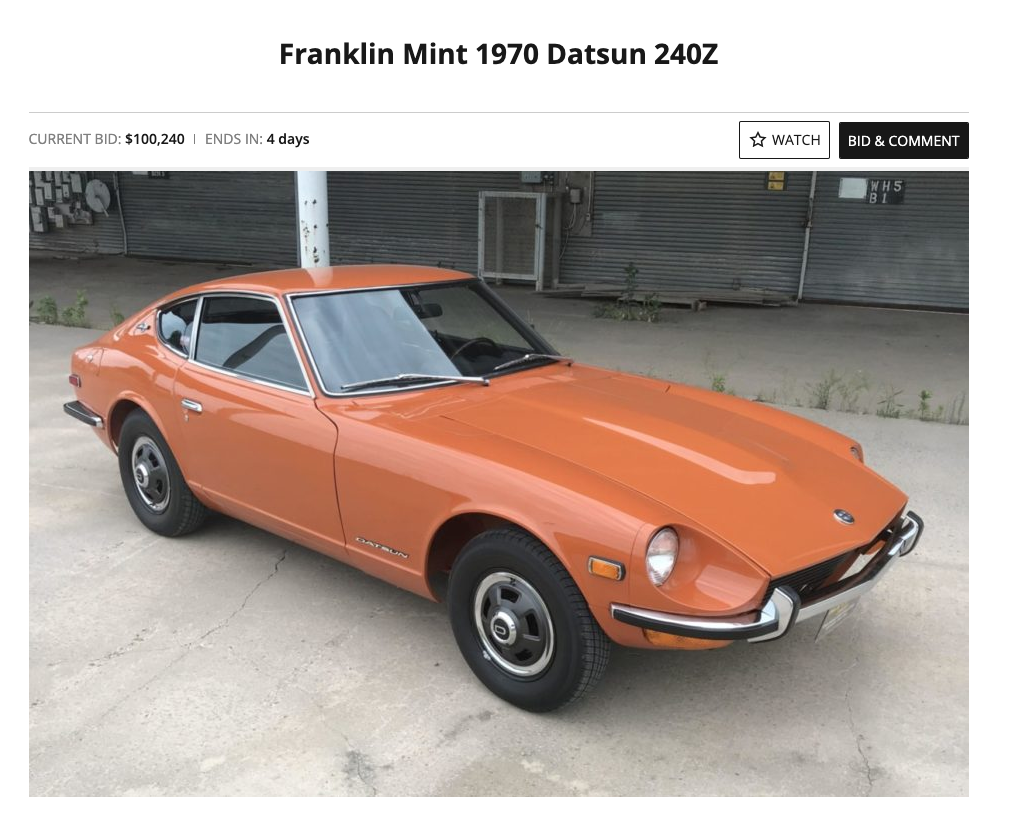
Task: Click the rear wheel of the car
Action: tap(154, 474)
